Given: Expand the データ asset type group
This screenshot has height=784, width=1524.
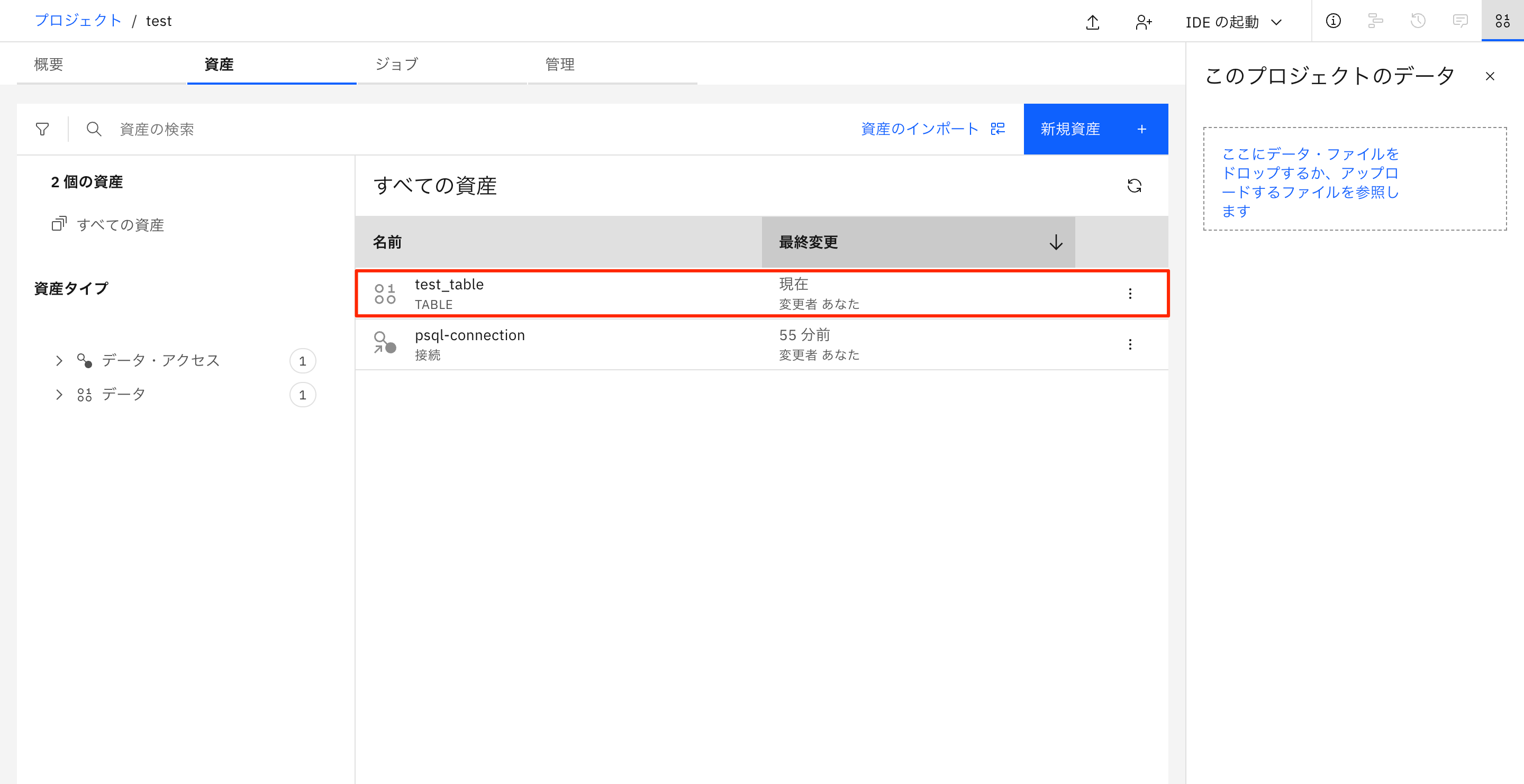Looking at the screenshot, I should (x=59, y=394).
